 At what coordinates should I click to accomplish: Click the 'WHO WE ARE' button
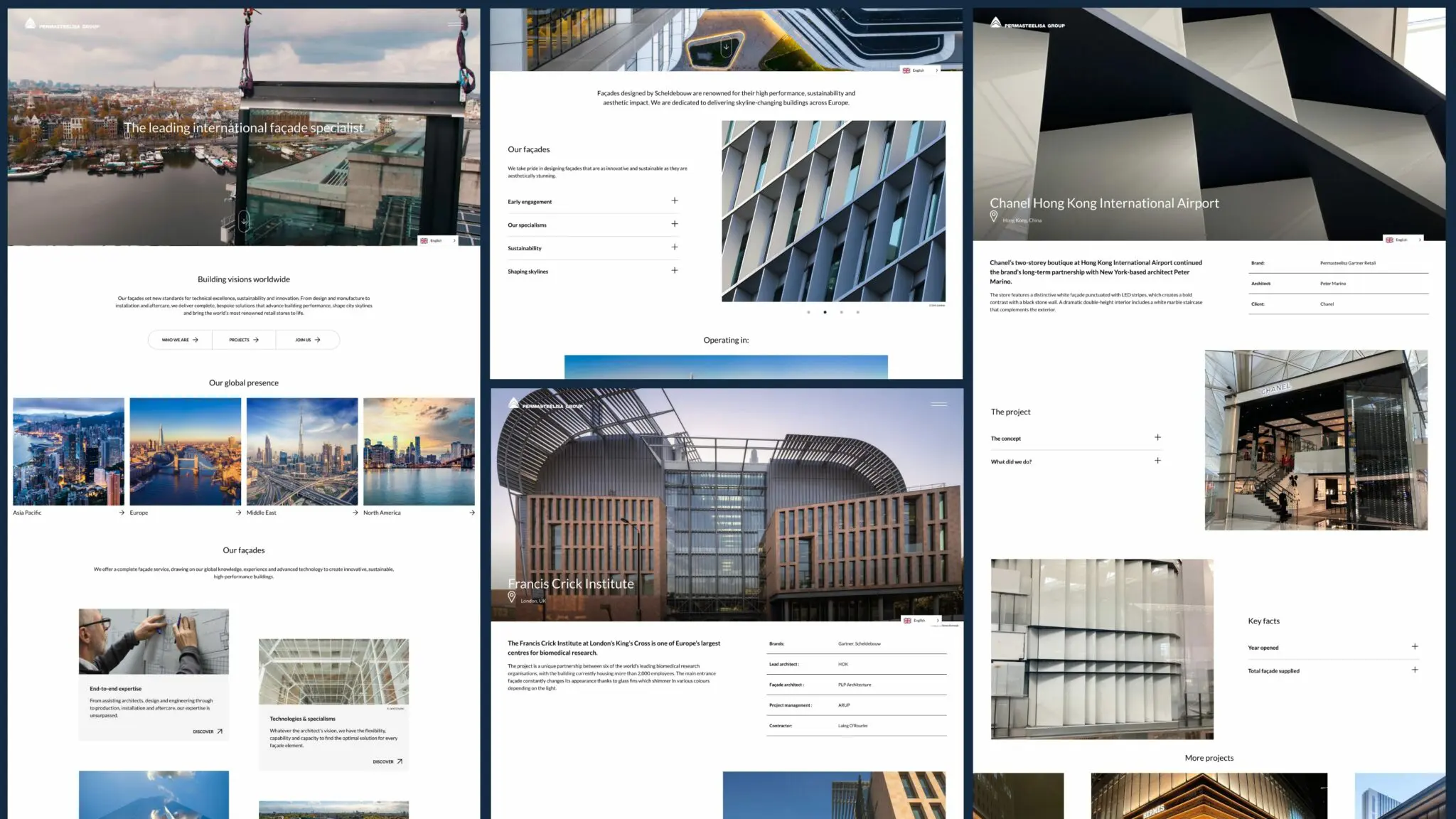(x=179, y=339)
